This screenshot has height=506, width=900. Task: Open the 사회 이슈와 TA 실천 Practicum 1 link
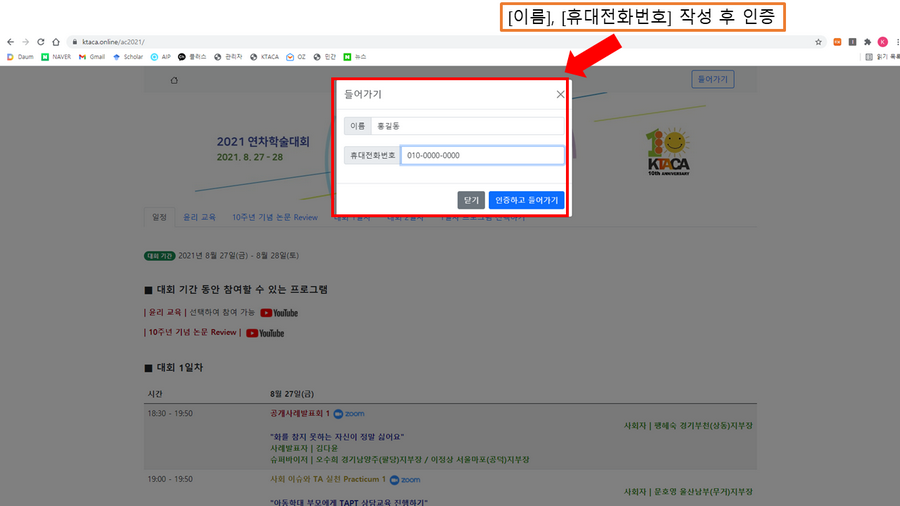(328, 479)
